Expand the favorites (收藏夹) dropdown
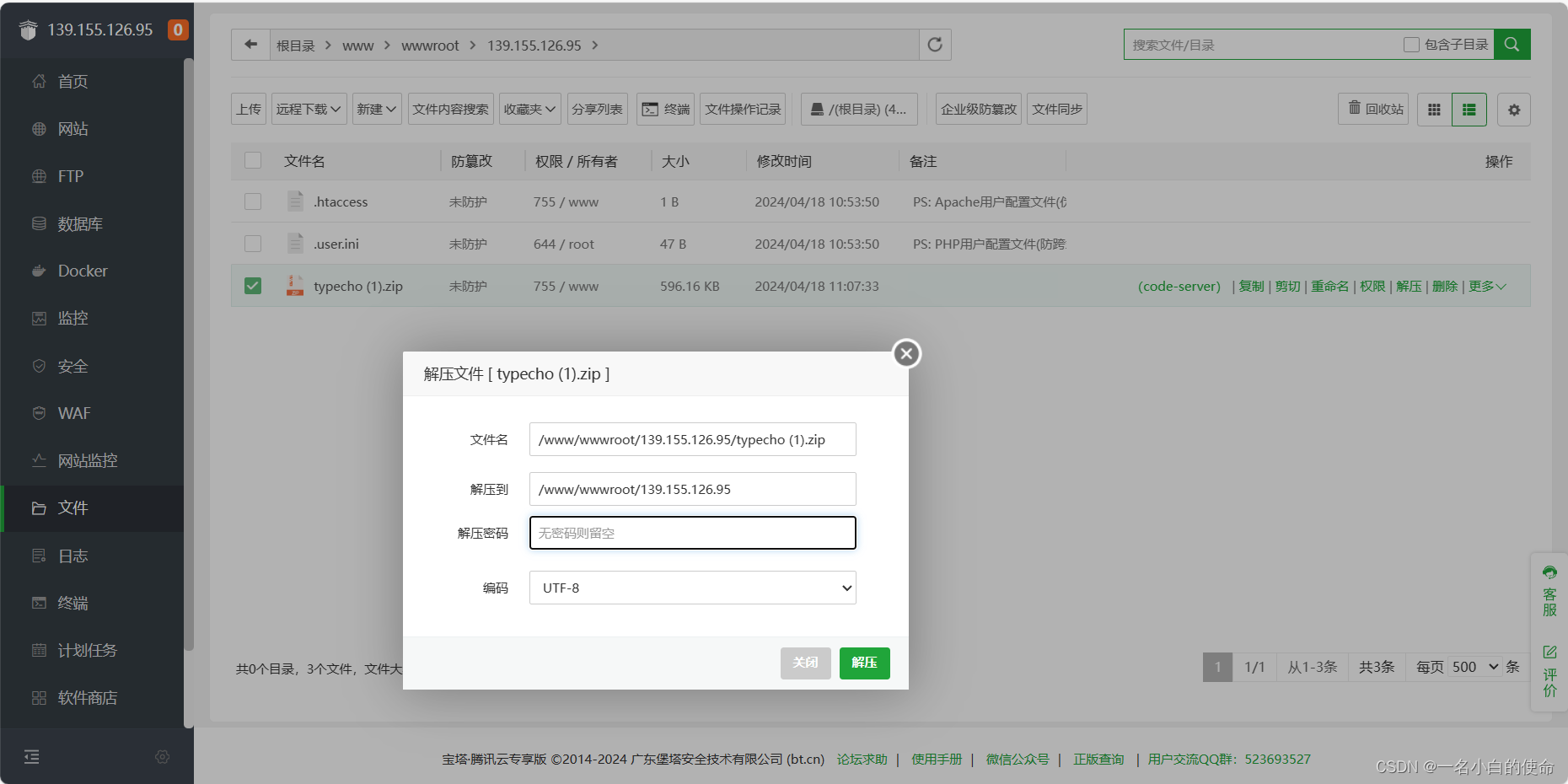Viewport: 1568px width, 784px height. pyautogui.click(x=530, y=109)
